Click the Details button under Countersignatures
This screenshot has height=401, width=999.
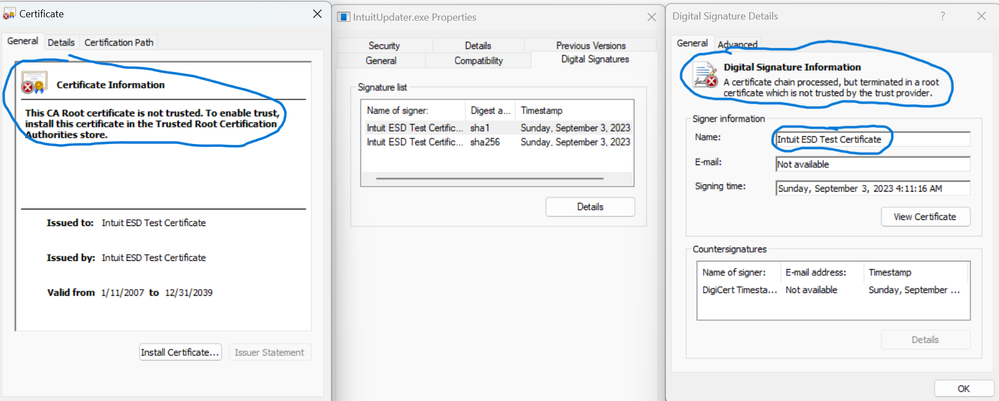point(925,340)
